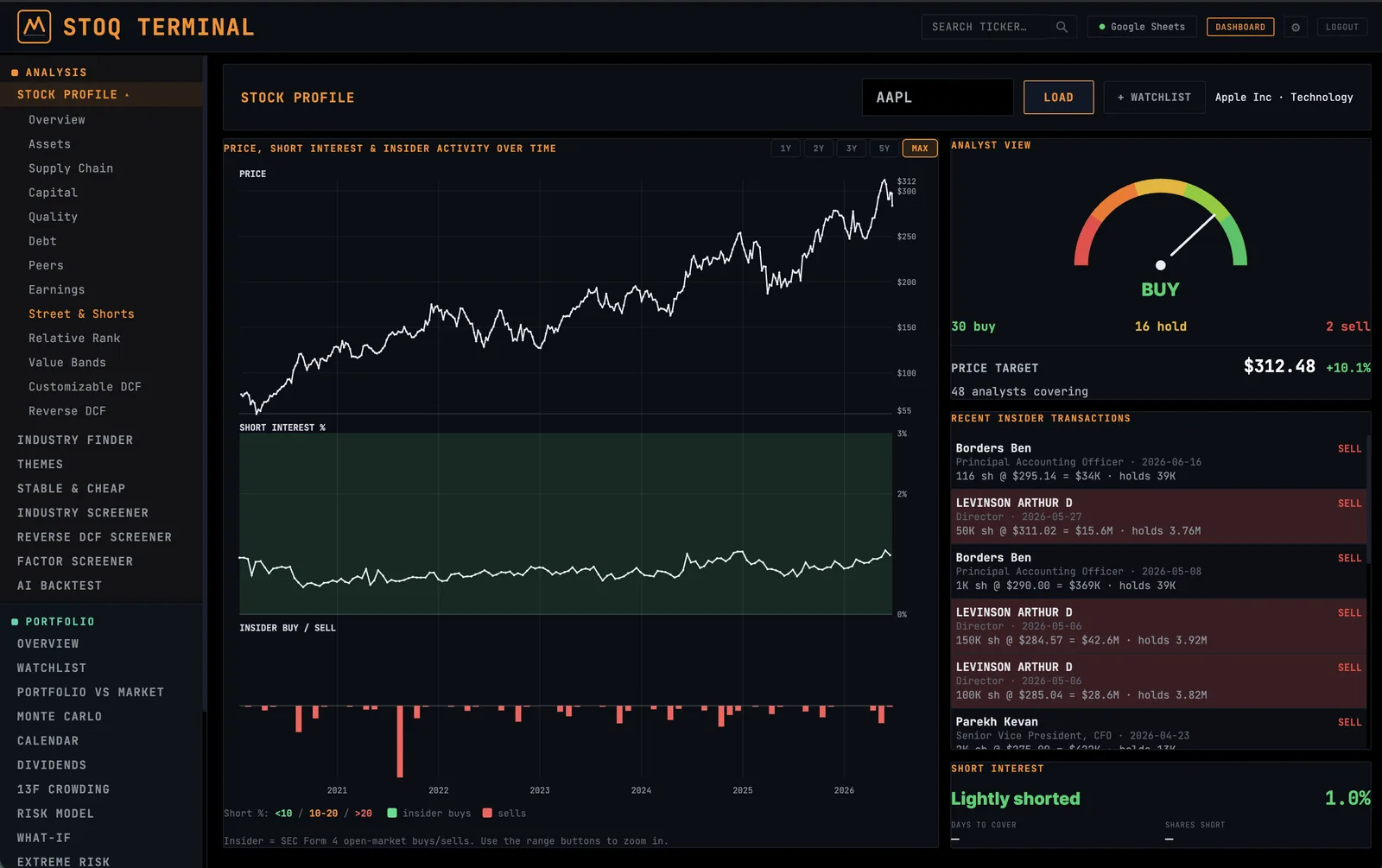Click the green Google Sheets status button

1142,27
